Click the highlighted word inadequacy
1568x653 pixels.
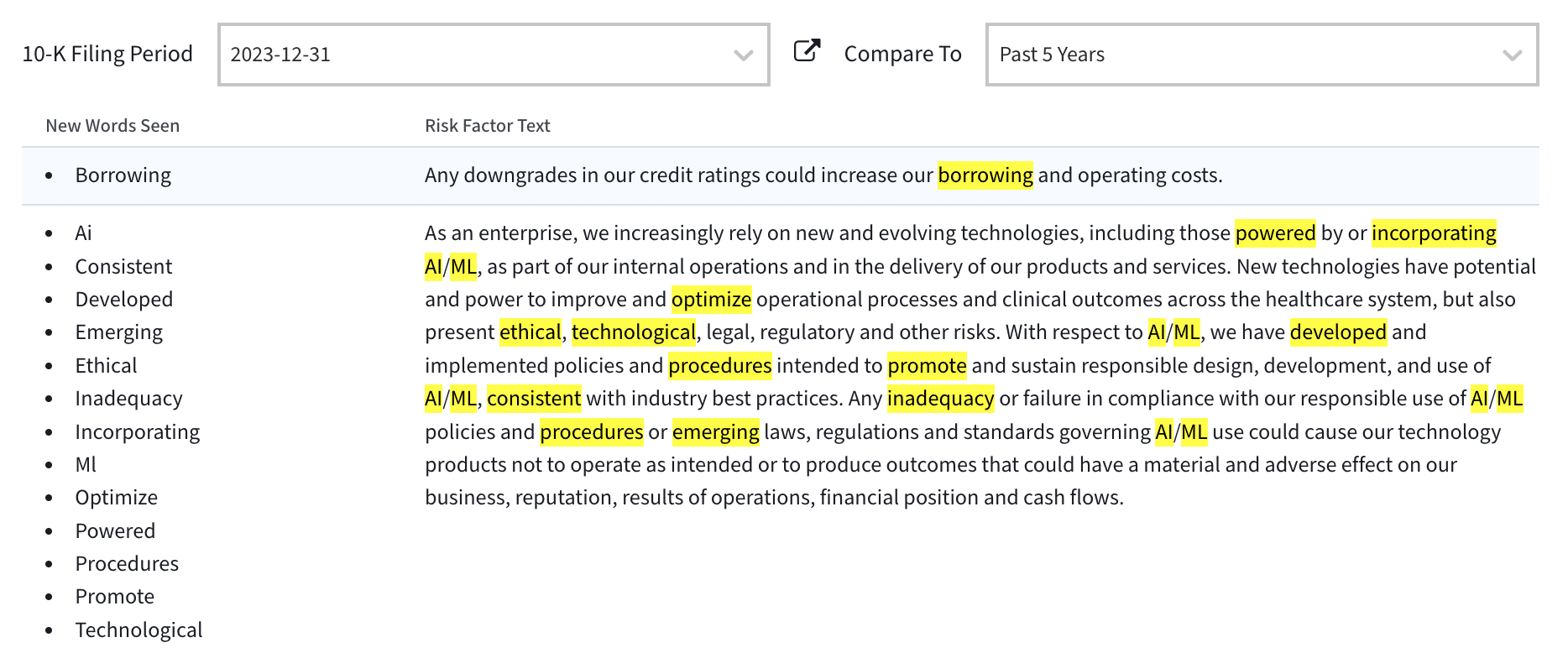tap(940, 399)
